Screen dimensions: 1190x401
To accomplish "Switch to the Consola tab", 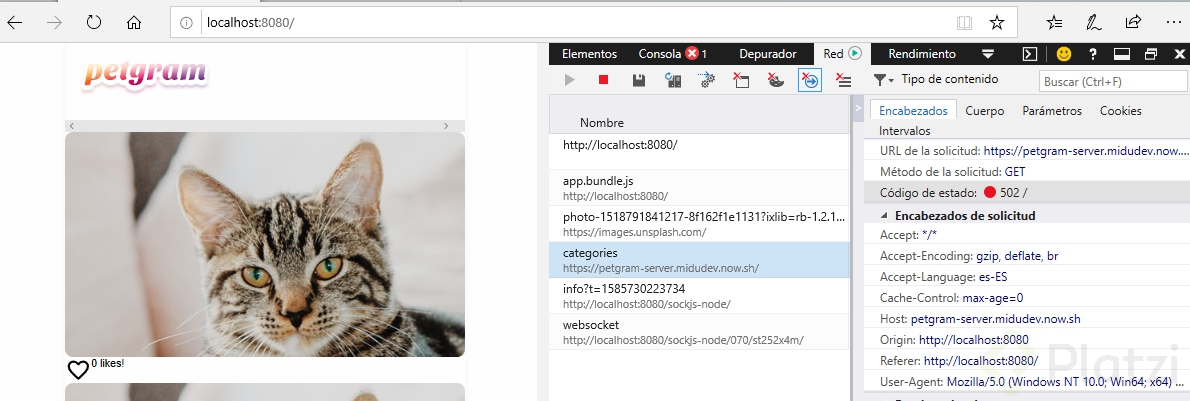I will pos(672,54).
